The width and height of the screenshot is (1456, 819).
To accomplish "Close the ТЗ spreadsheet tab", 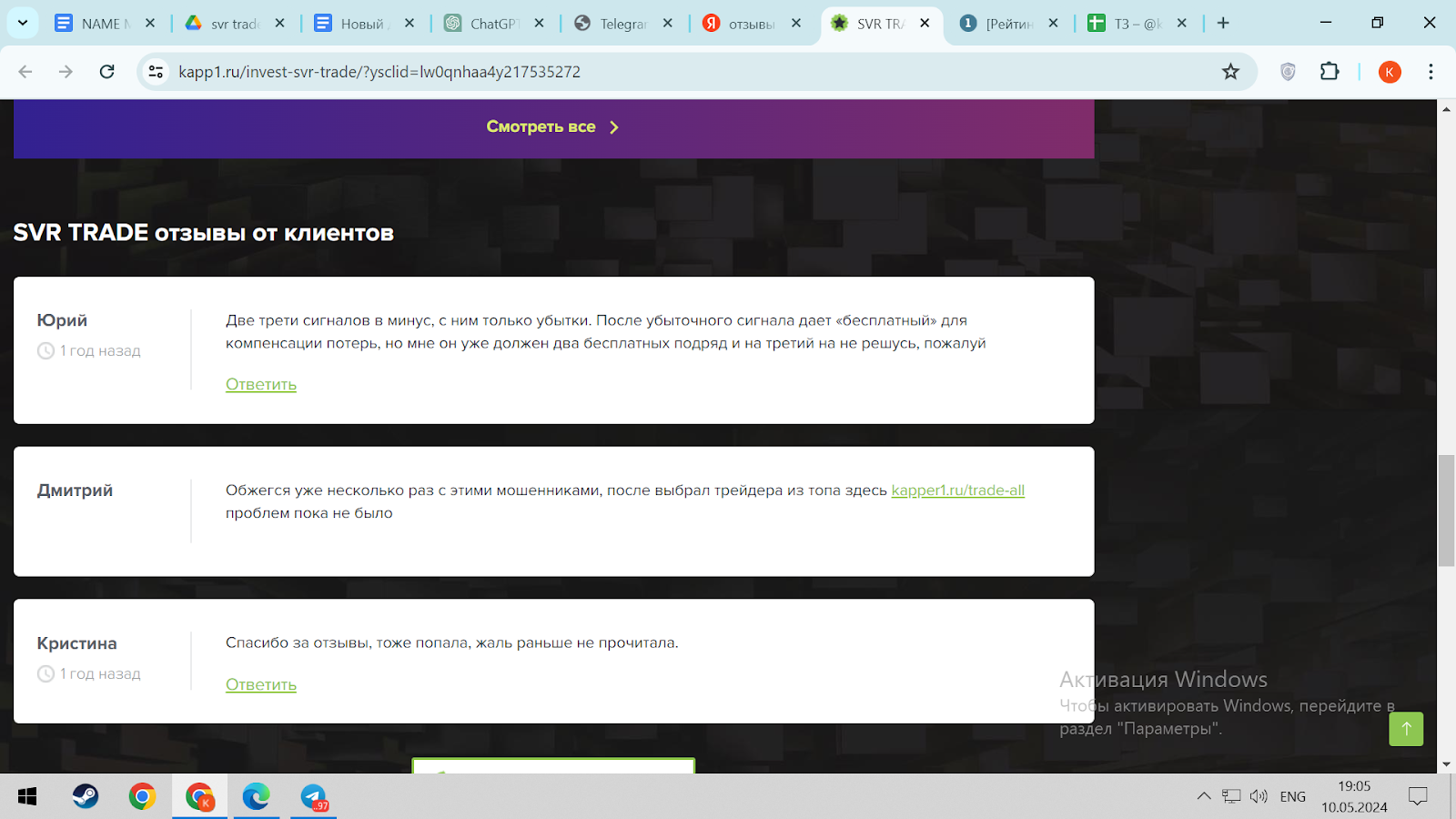I will coord(1182,24).
